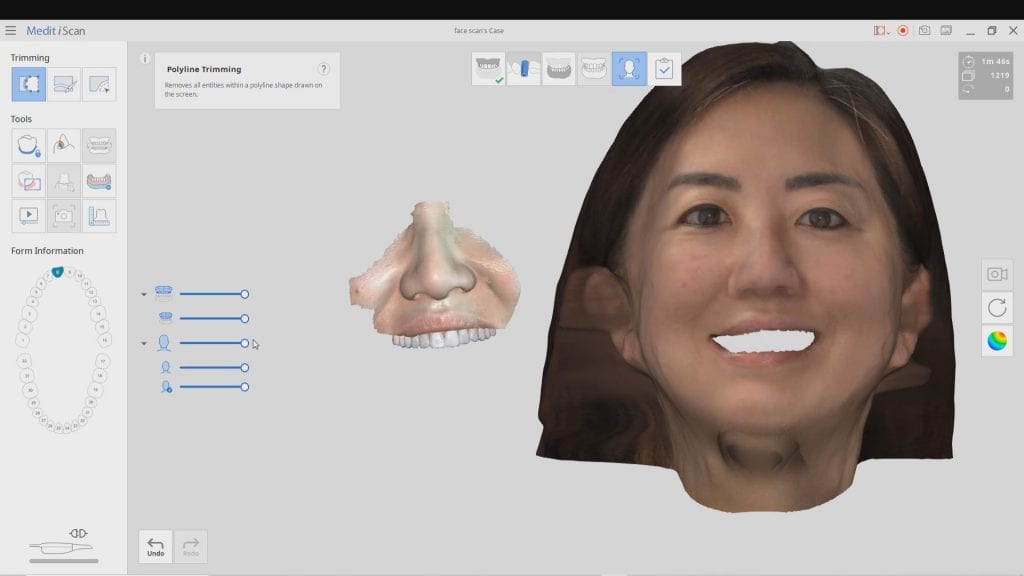Open the hamburger menu top left
Screen dimensions: 1024x576
click(11, 30)
